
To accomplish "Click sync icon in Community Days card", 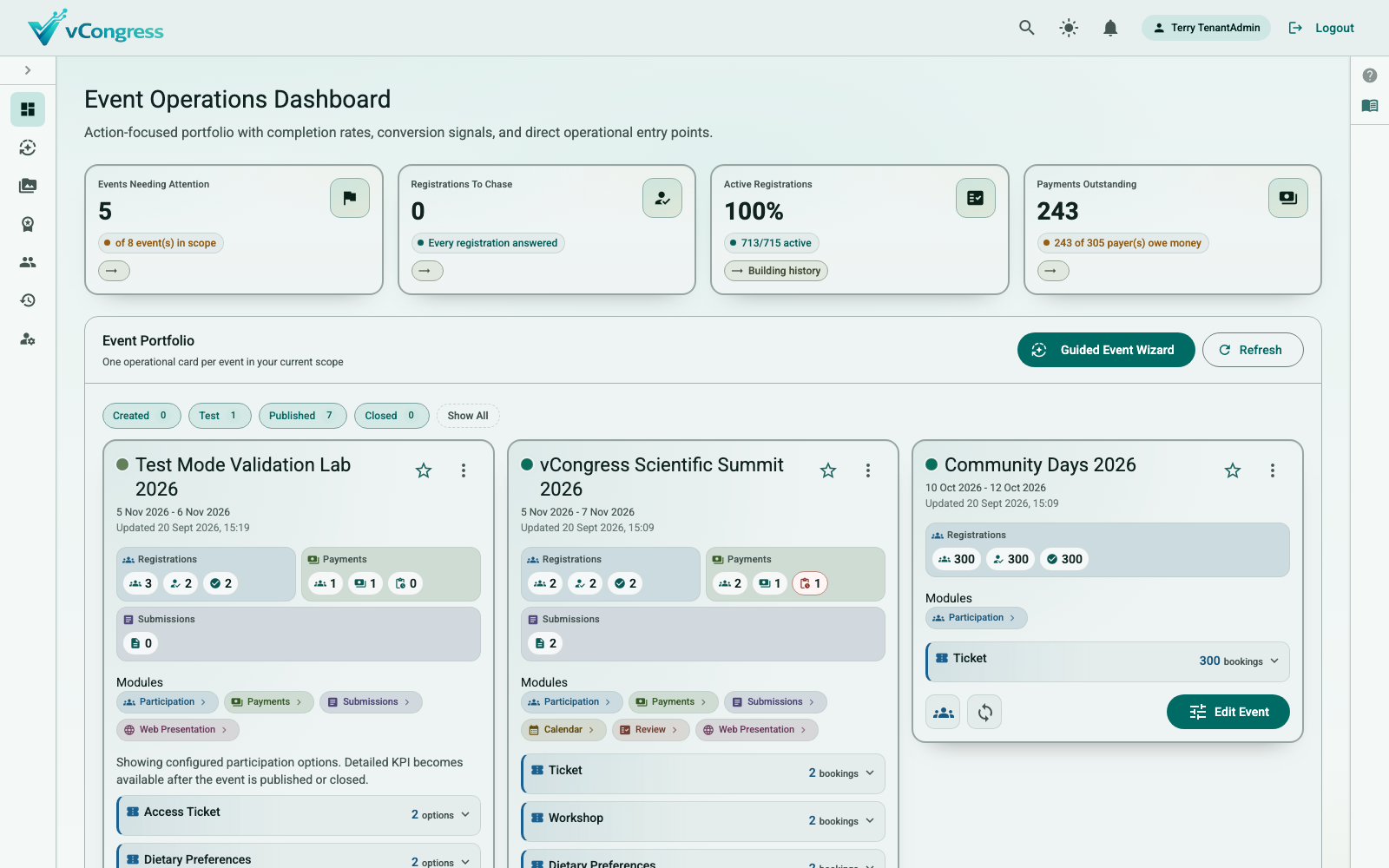I will [984, 712].
